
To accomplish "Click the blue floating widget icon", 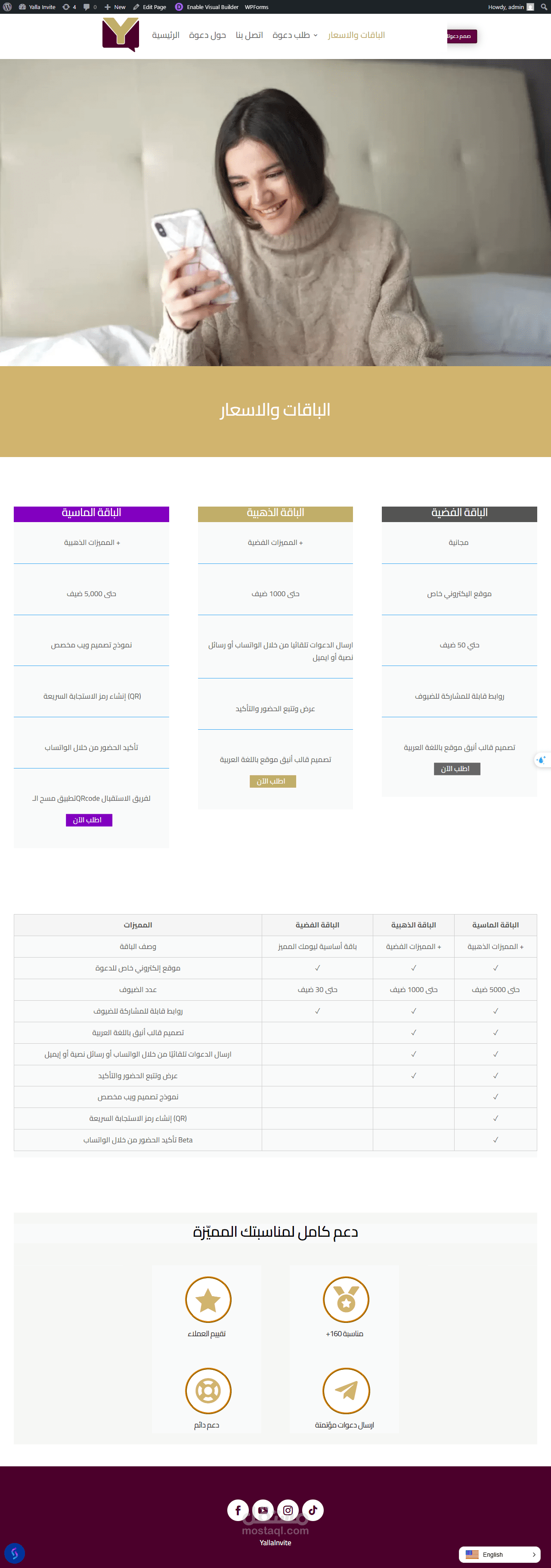I will pos(15,1553).
